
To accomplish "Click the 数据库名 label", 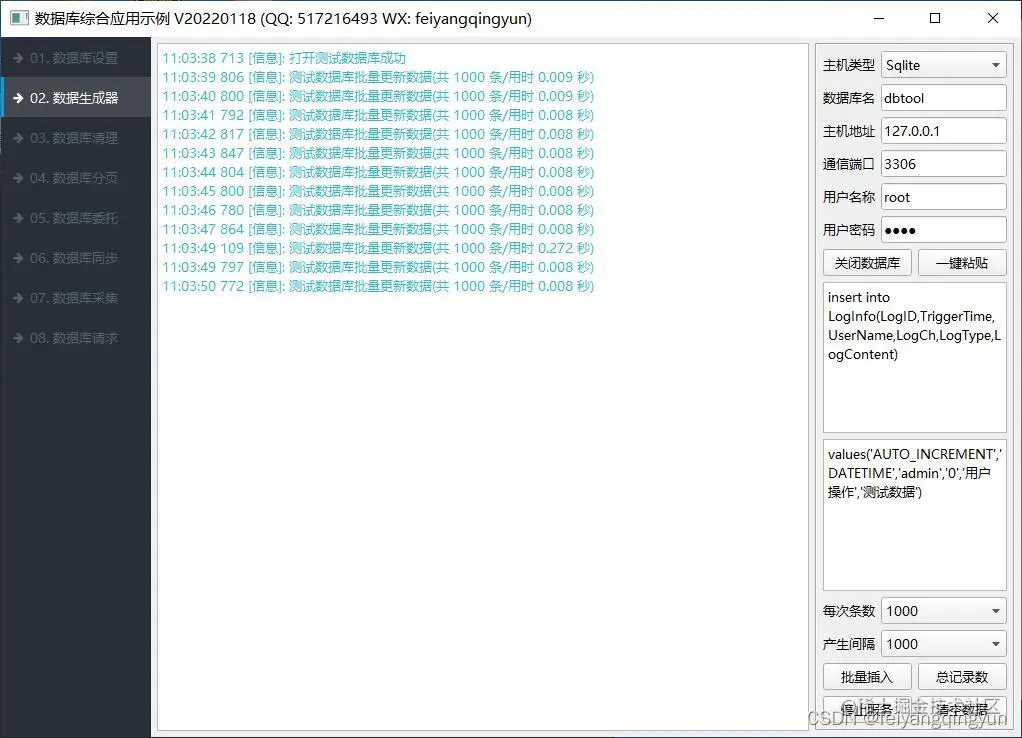I will 849,98.
